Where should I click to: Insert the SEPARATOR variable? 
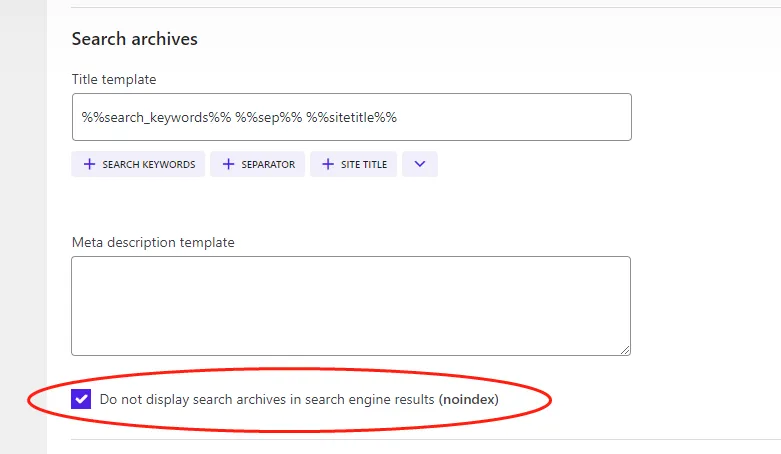point(267,164)
